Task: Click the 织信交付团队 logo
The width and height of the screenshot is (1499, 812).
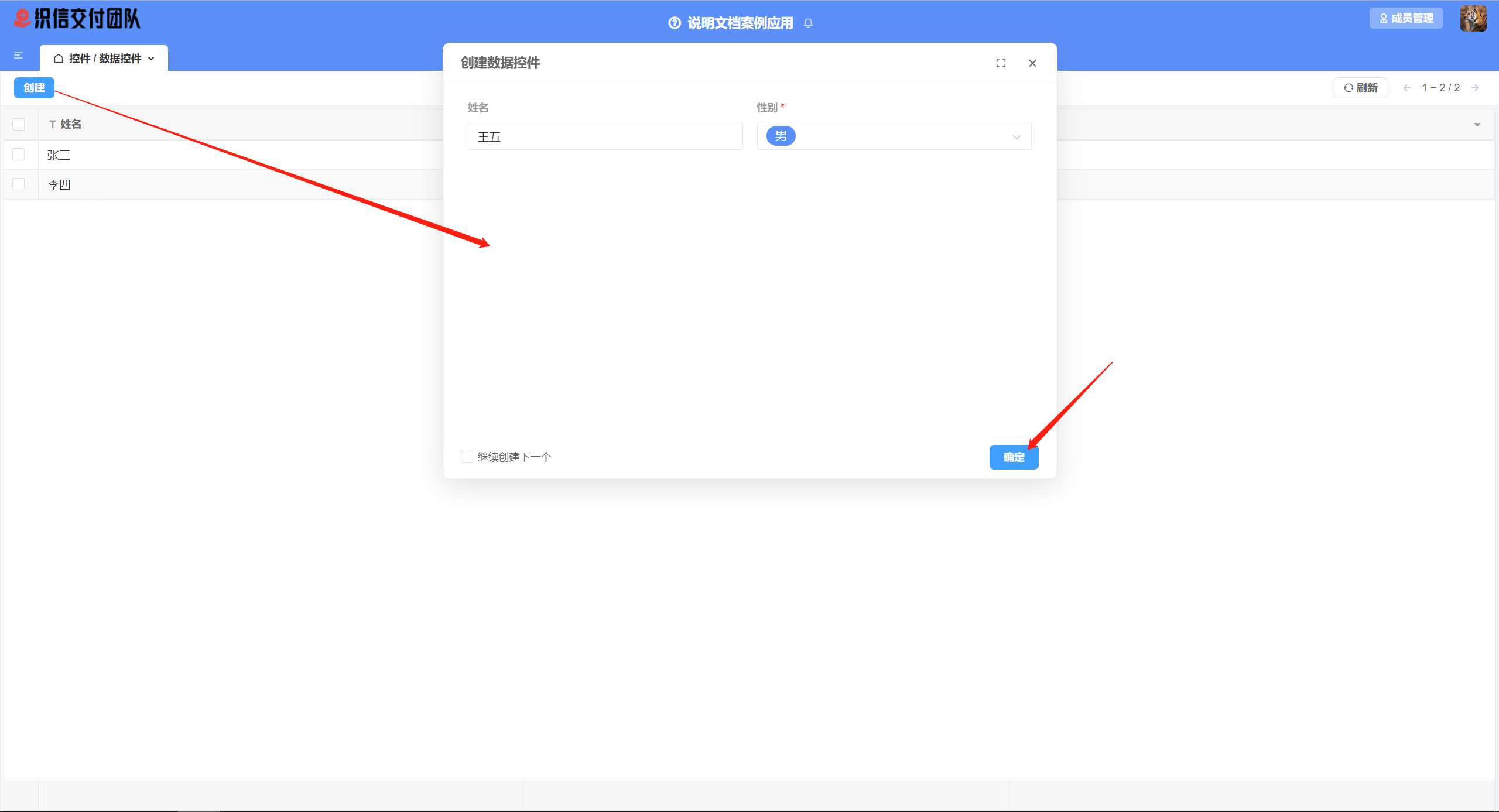Action: click(76, 18)
